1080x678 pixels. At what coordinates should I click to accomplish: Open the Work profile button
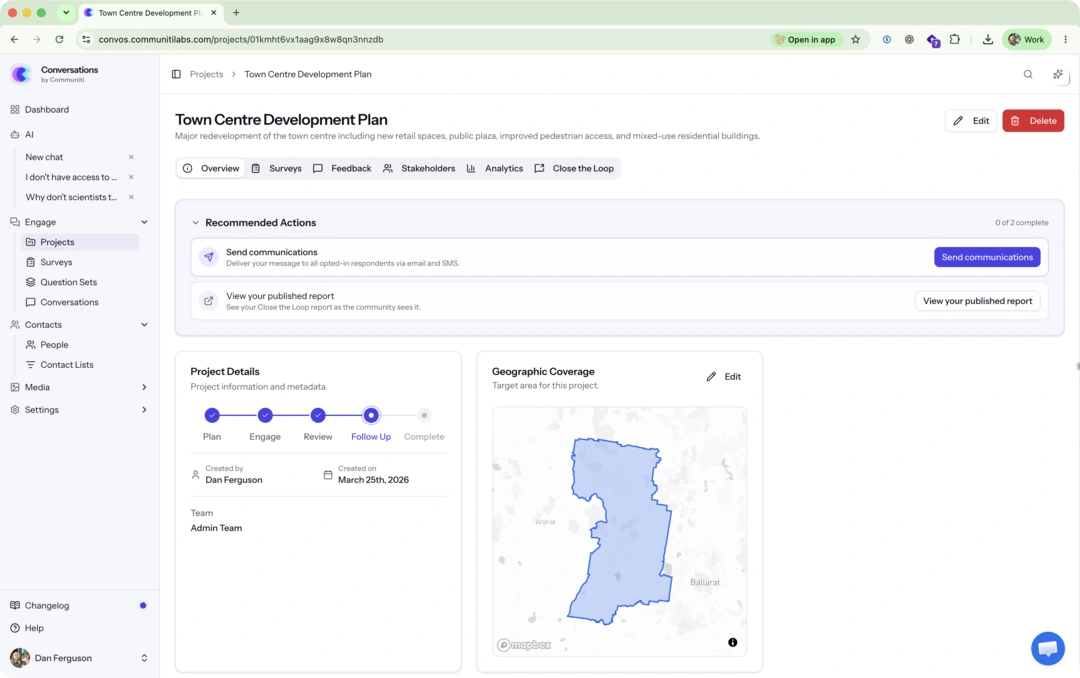pos(1026,39)
